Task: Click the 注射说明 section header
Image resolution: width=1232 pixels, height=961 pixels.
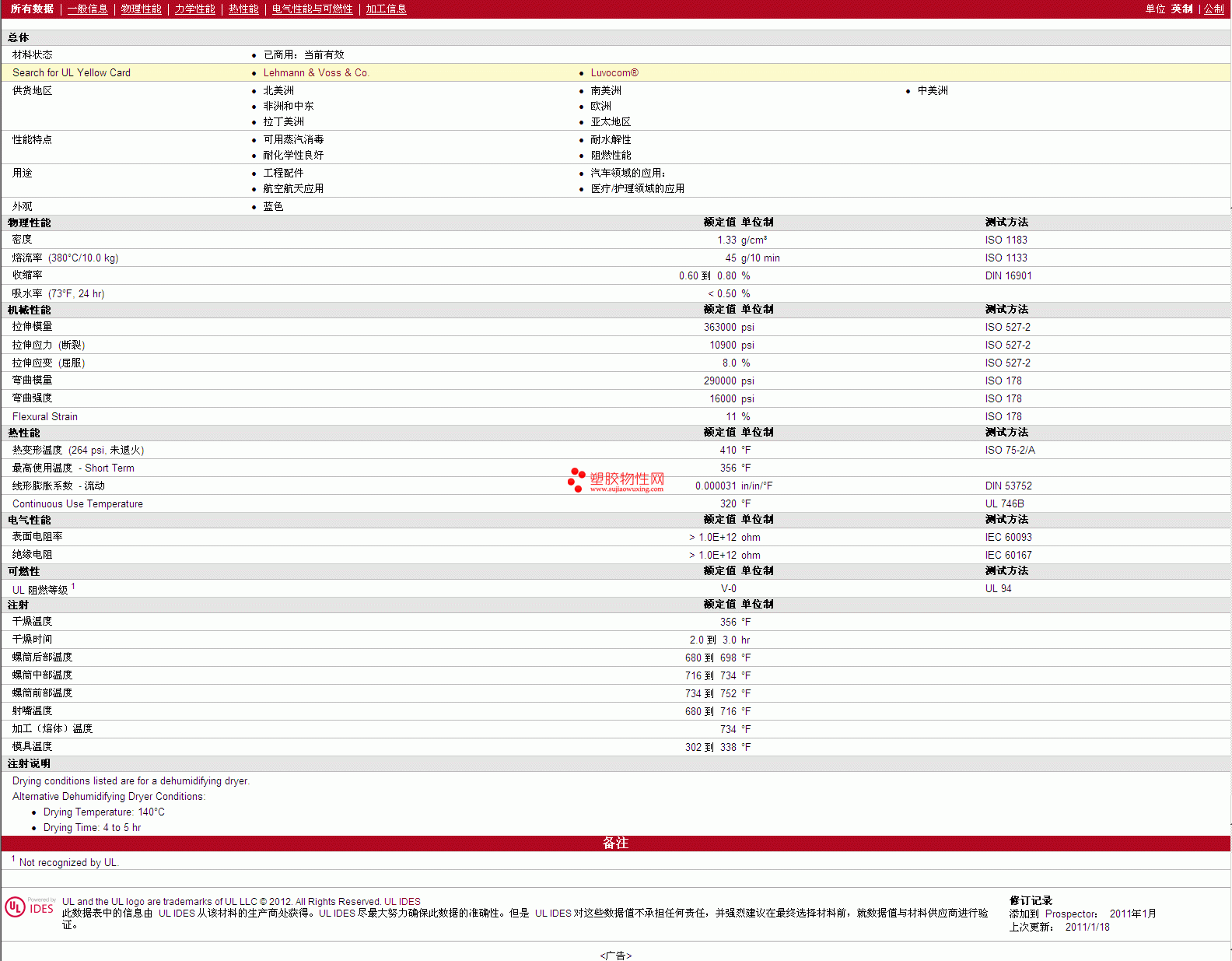Action: 29,764
